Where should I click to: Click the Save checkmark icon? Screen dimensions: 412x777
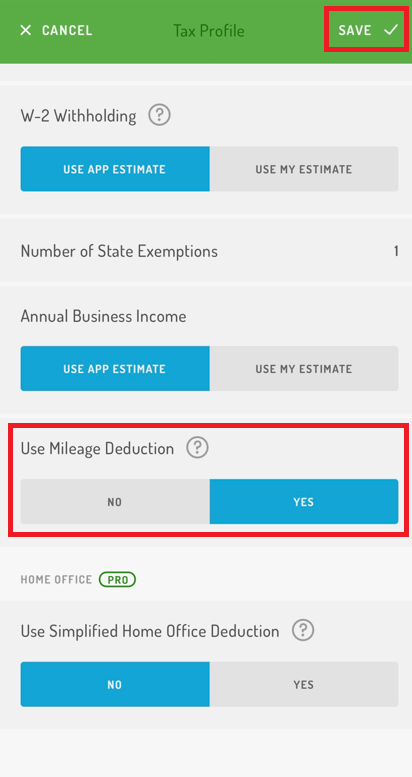pyautogui.click(x=391, y=30)
